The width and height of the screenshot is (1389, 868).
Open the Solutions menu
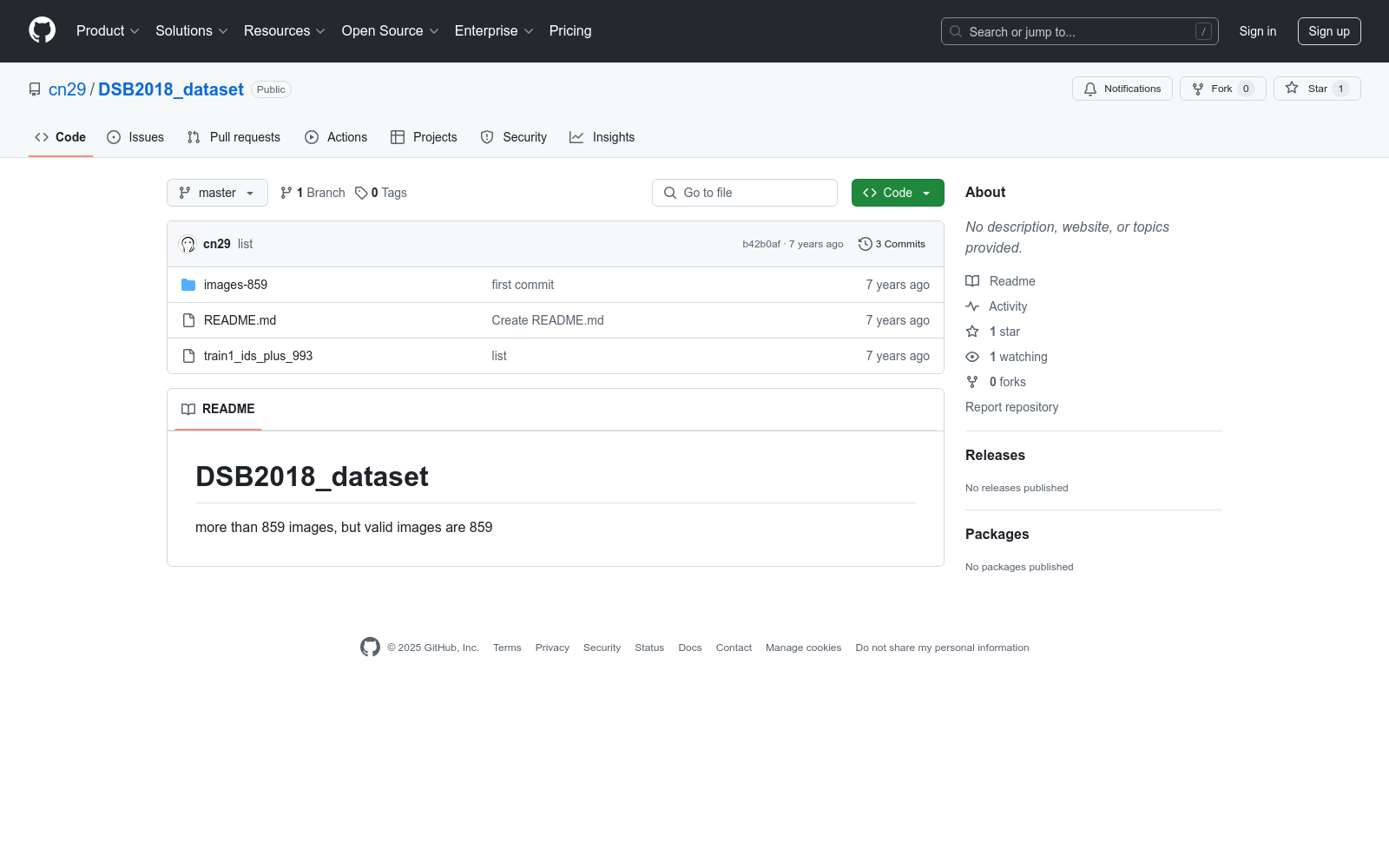(191, 31)
